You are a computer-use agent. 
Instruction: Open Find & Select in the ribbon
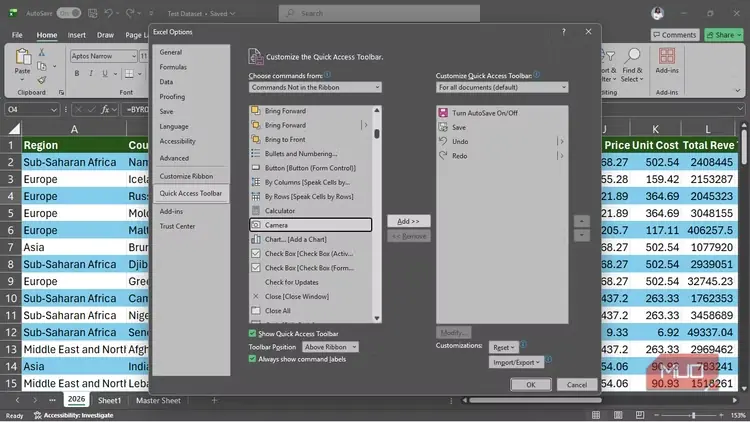click(x=632, y=66)
